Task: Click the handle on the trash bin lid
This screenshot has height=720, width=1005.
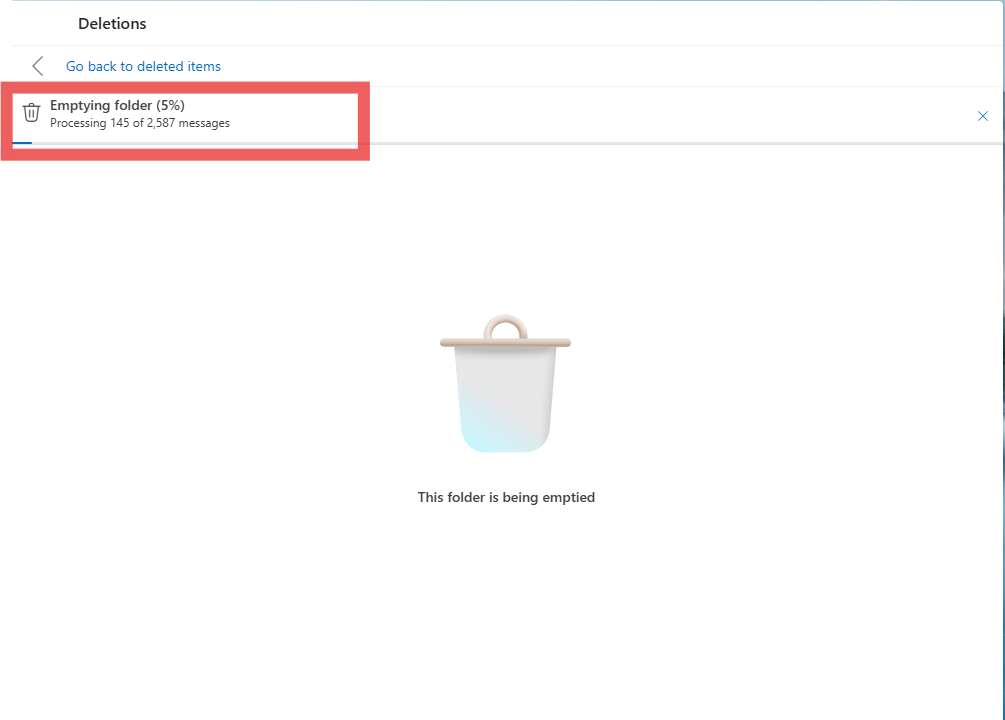Action: tap(506, 326)
